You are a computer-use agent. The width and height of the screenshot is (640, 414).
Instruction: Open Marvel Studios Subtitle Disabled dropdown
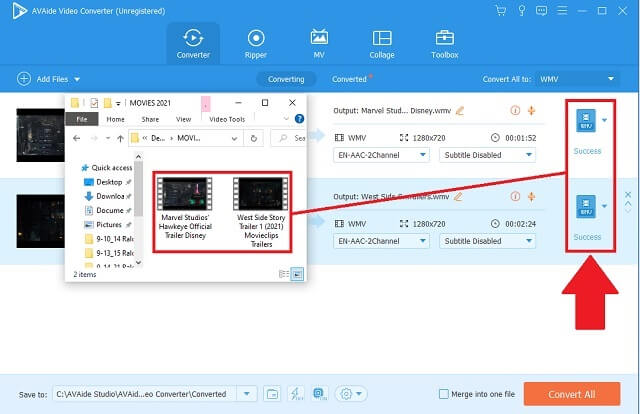pyautogui.click(x=487, y=155)
